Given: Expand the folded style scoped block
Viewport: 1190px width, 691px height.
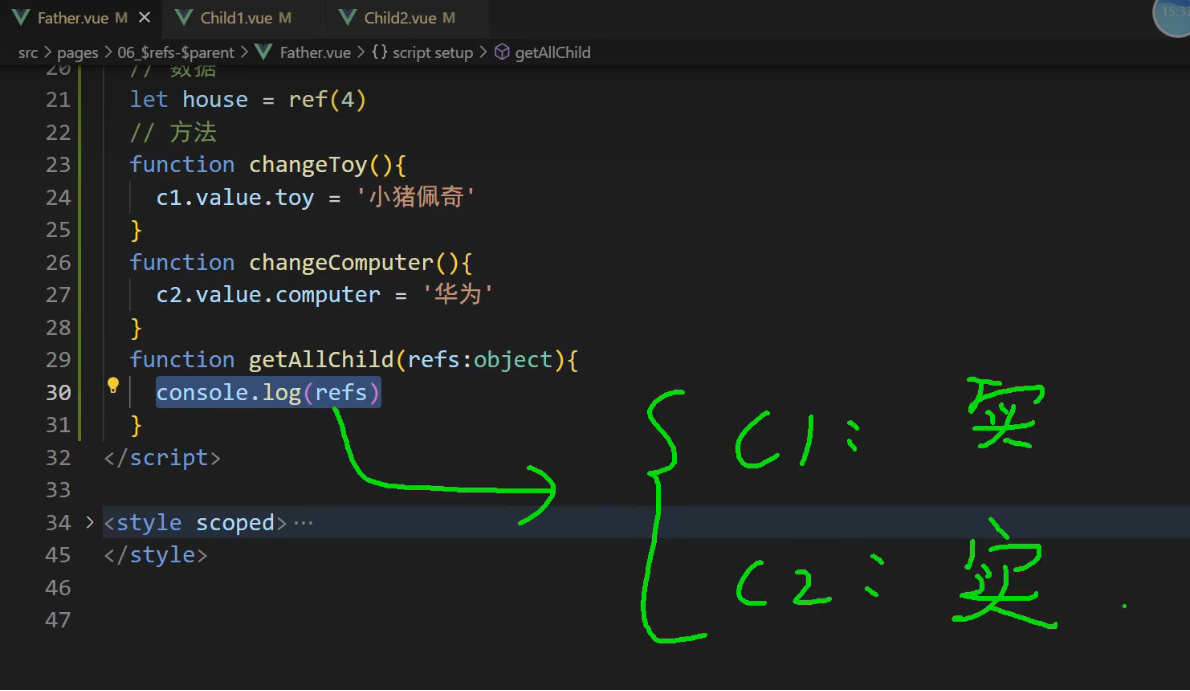Looking at the screenshot, I should coord(90,522).
